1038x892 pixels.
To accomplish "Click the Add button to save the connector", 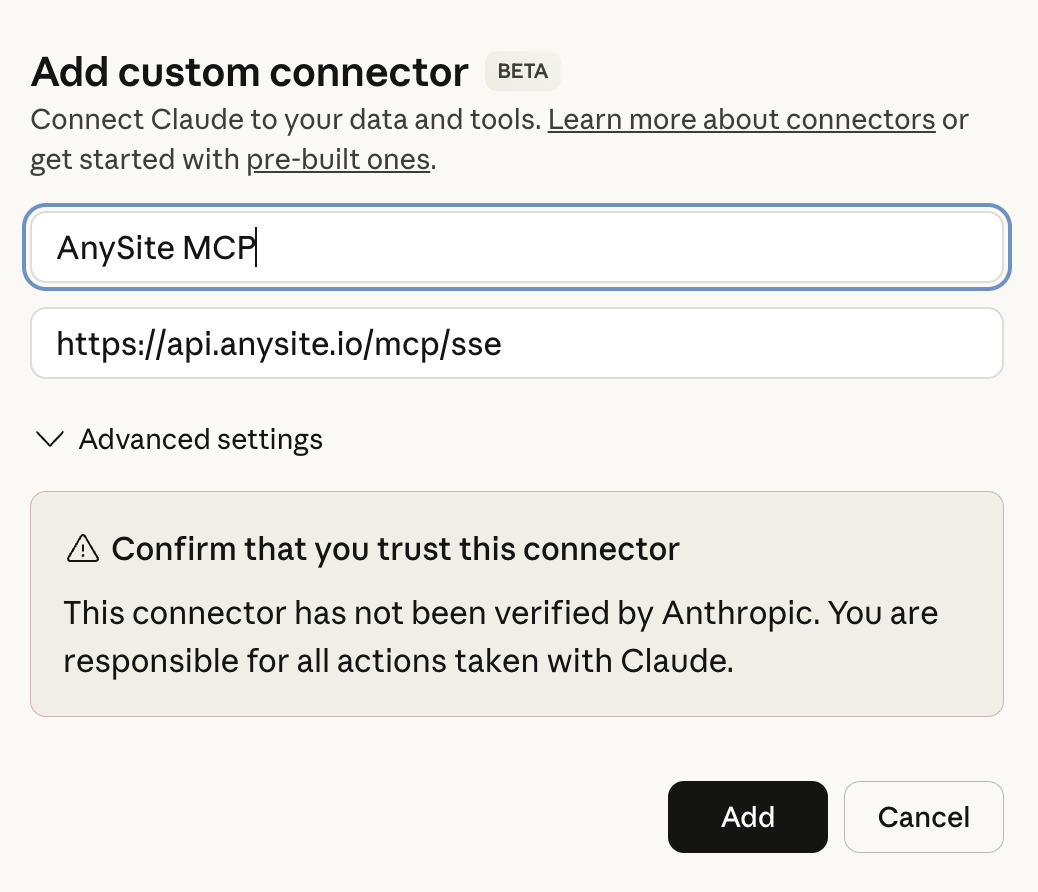I will [x=748, y=817].
